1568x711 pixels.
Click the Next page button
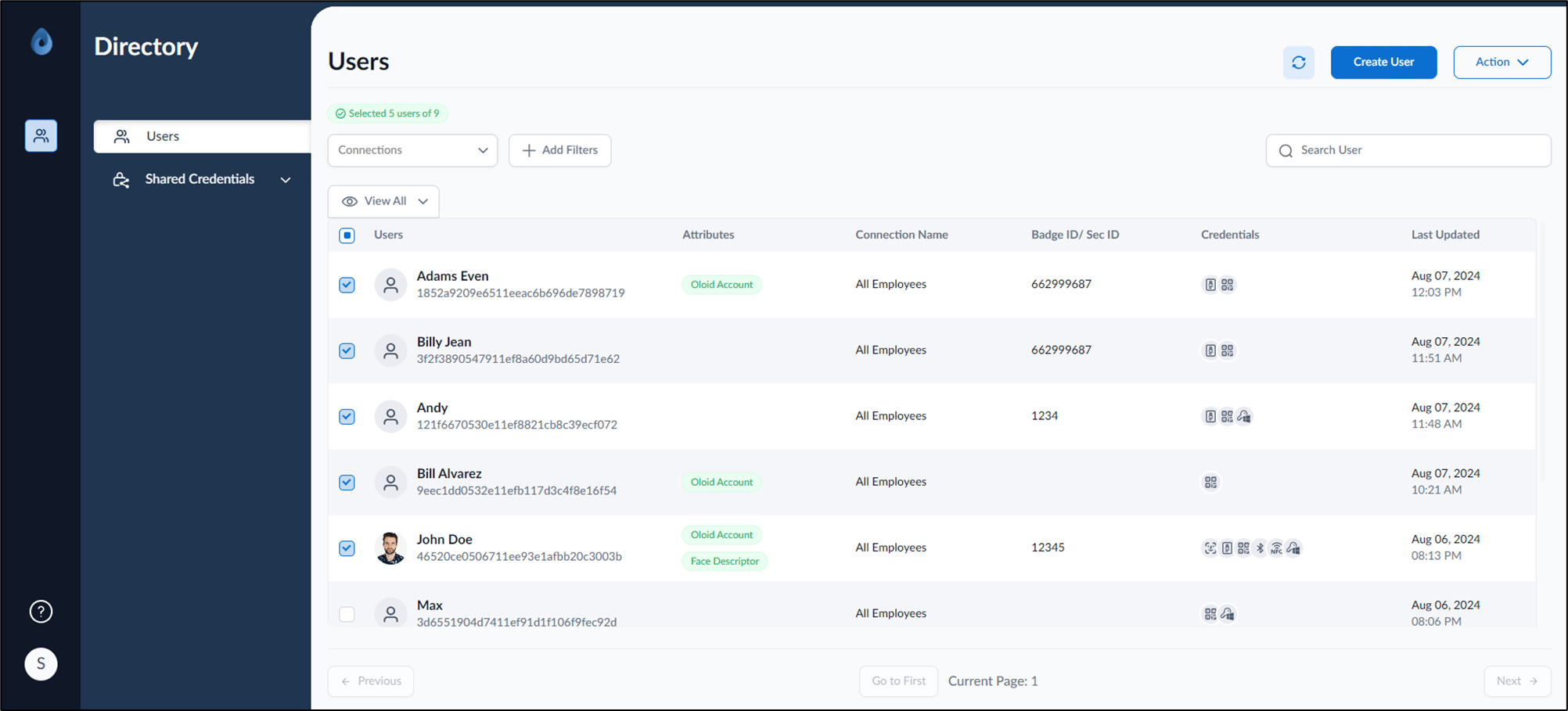pos(1517,681)
